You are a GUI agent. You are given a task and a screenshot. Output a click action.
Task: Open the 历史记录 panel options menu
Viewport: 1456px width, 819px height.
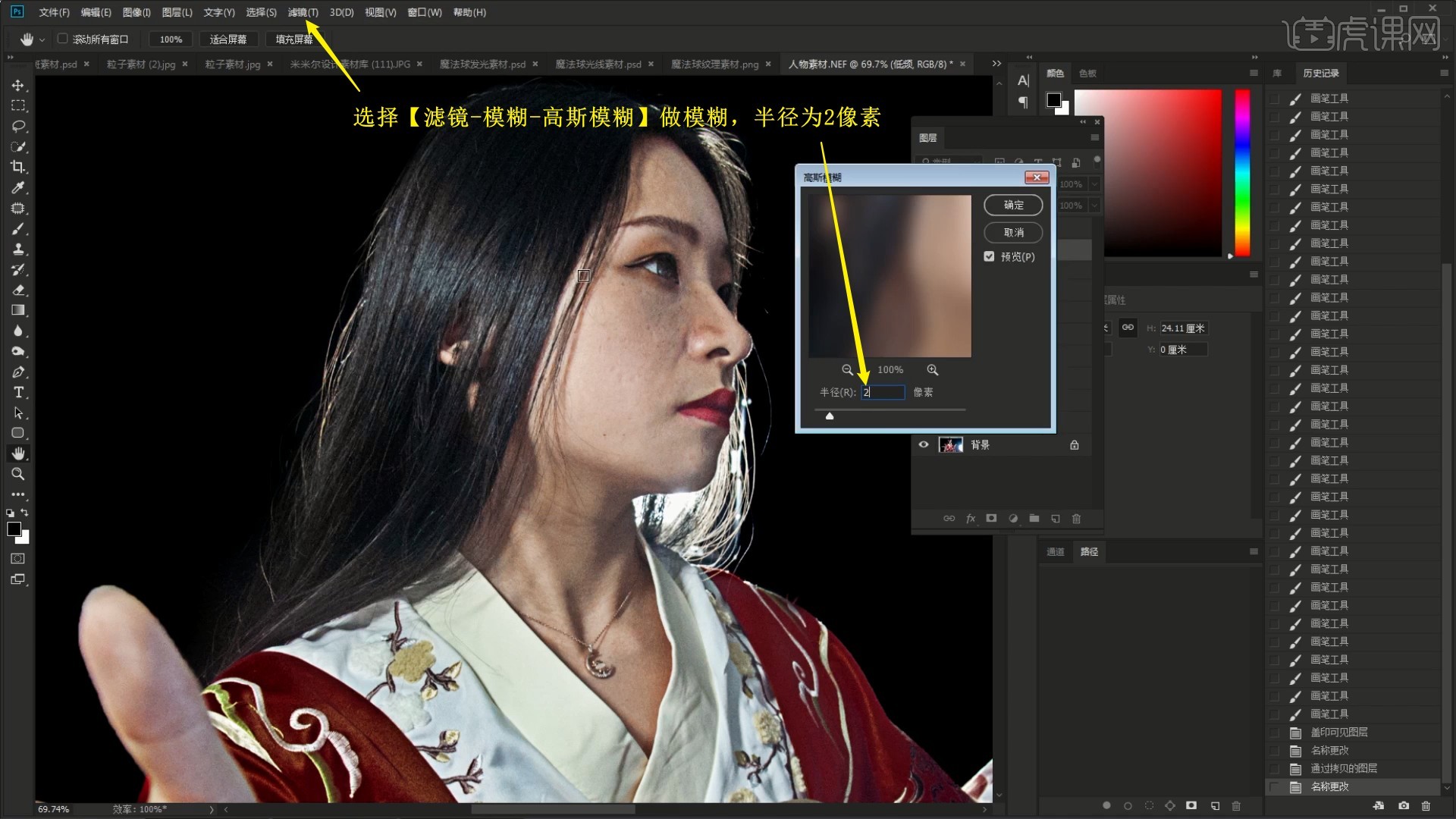[x=1443, y=73]
